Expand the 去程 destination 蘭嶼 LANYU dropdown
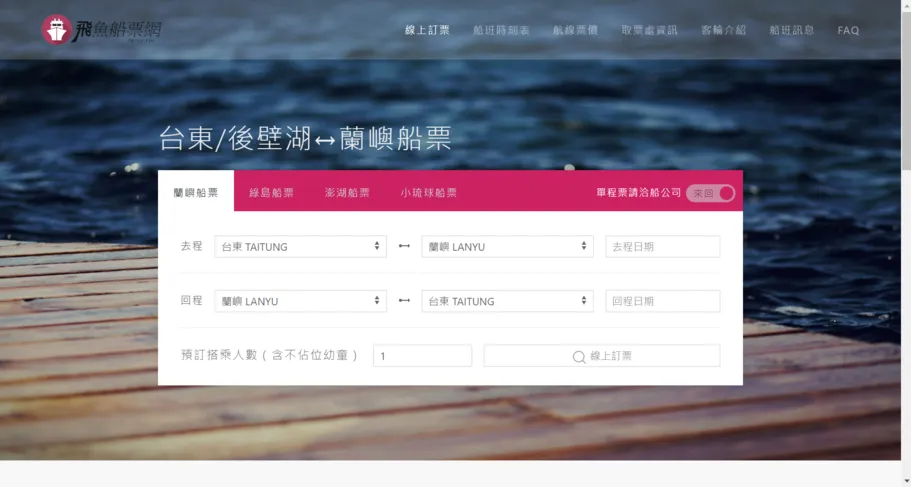This screenshot has height=487, width=911. [507, 247]
